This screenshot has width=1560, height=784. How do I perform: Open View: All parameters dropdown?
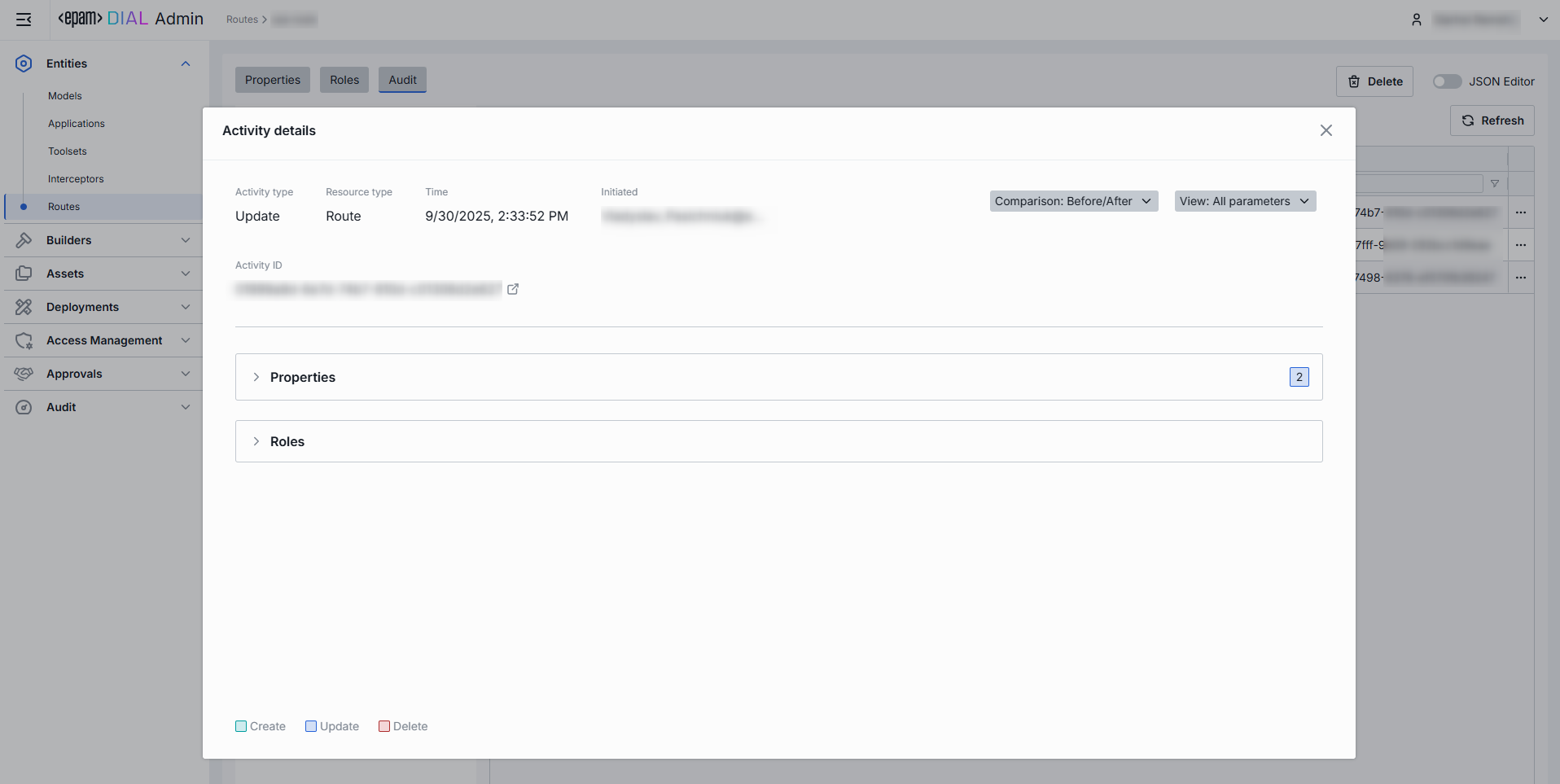[x=1245, y=201]
